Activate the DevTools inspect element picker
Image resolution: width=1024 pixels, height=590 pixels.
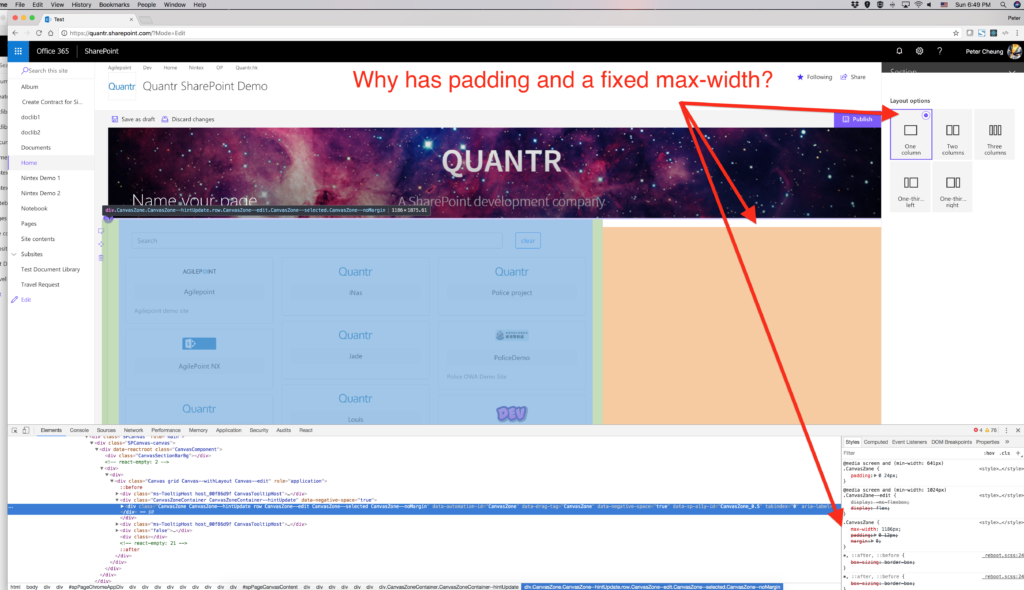tap(14, 430)
